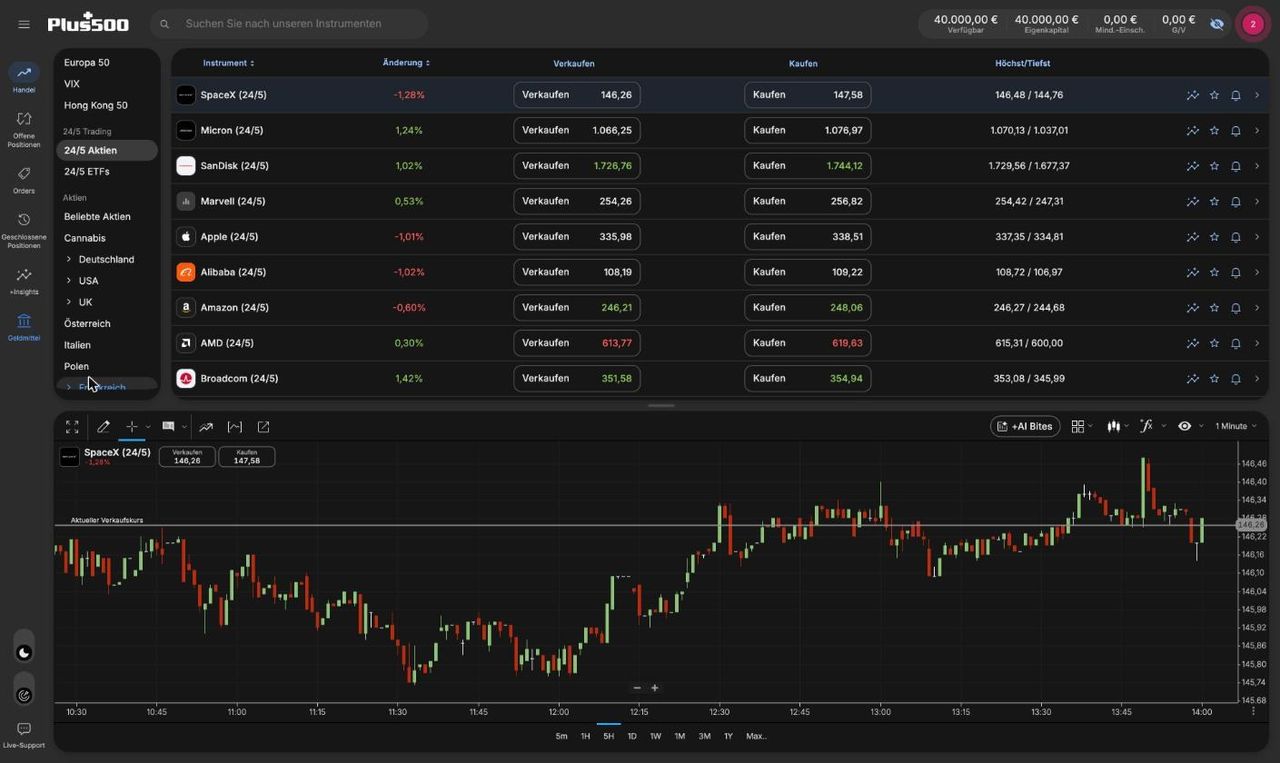This screenshot has width=1280, height=763.
Task: Set a price alert bell for Micron
Action: click(1236, 131)
